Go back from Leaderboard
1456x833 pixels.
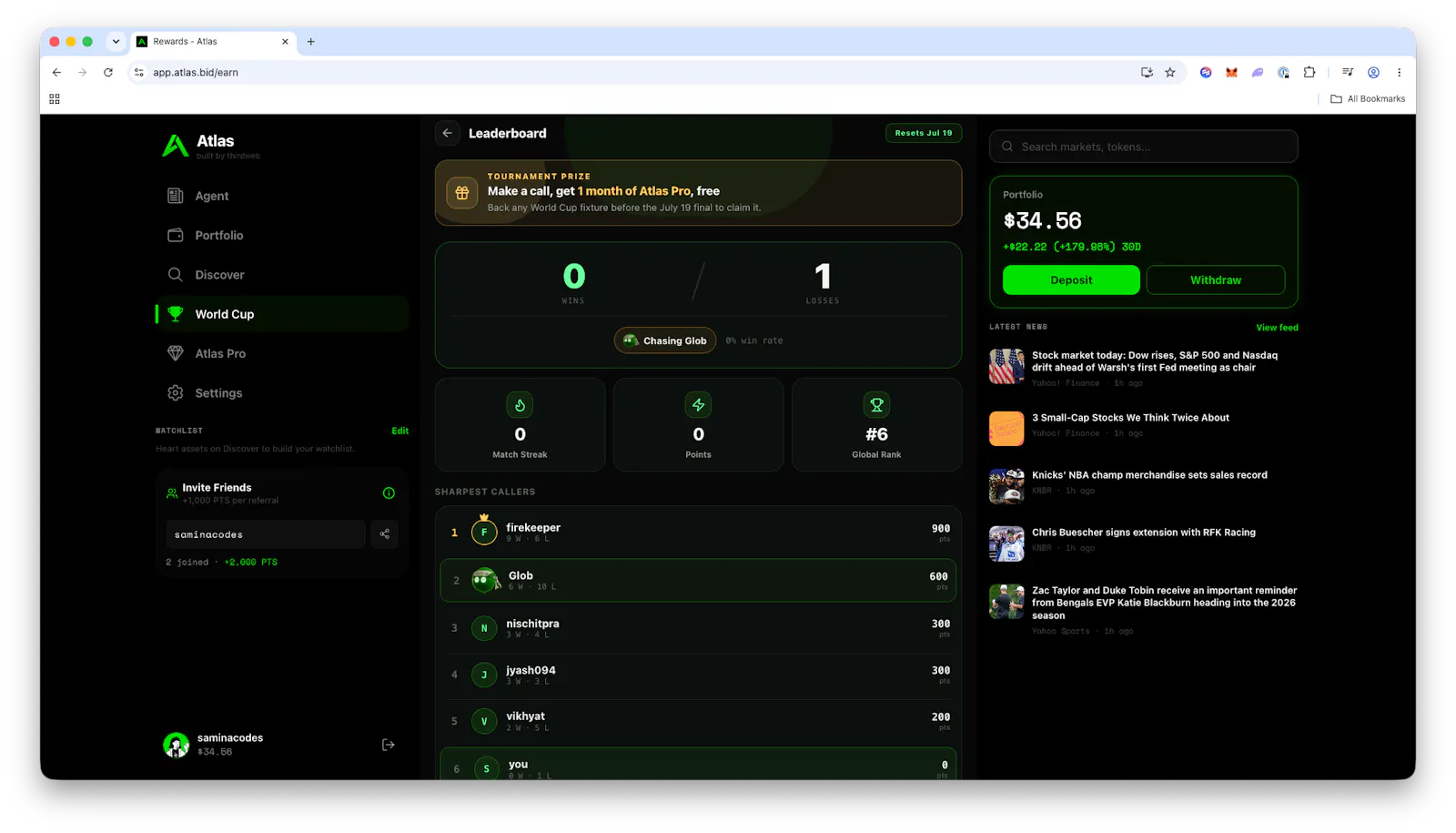(x=447, y=133)
